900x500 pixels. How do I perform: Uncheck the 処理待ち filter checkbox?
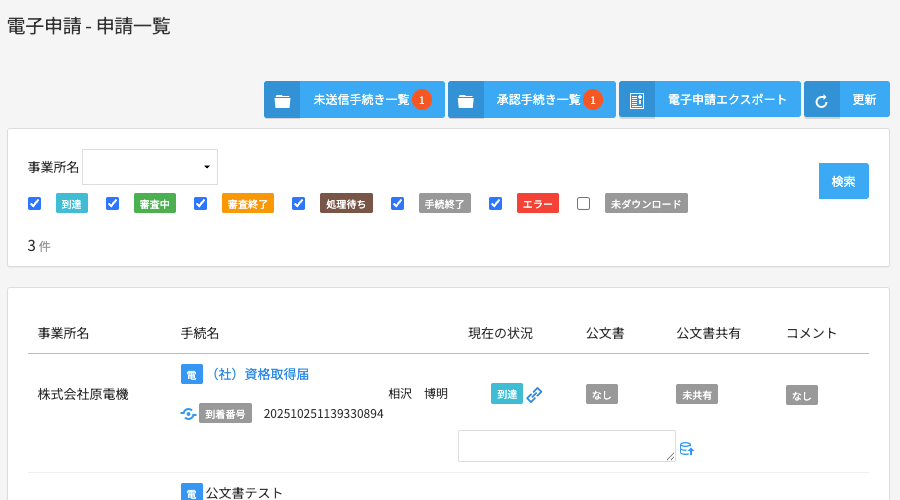click(298, 203)
